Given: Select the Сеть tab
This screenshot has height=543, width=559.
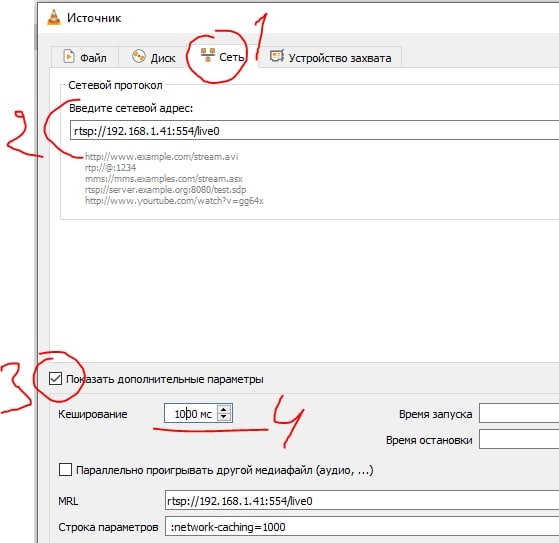Looking at the screenshot, I should (222, 56).
